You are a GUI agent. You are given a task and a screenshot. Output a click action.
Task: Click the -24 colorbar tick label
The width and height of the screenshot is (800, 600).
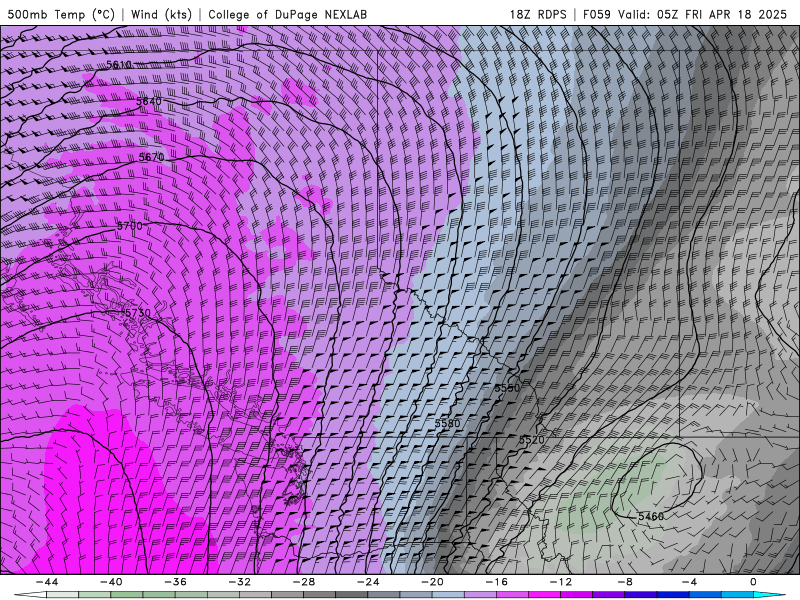pos(368,582)
